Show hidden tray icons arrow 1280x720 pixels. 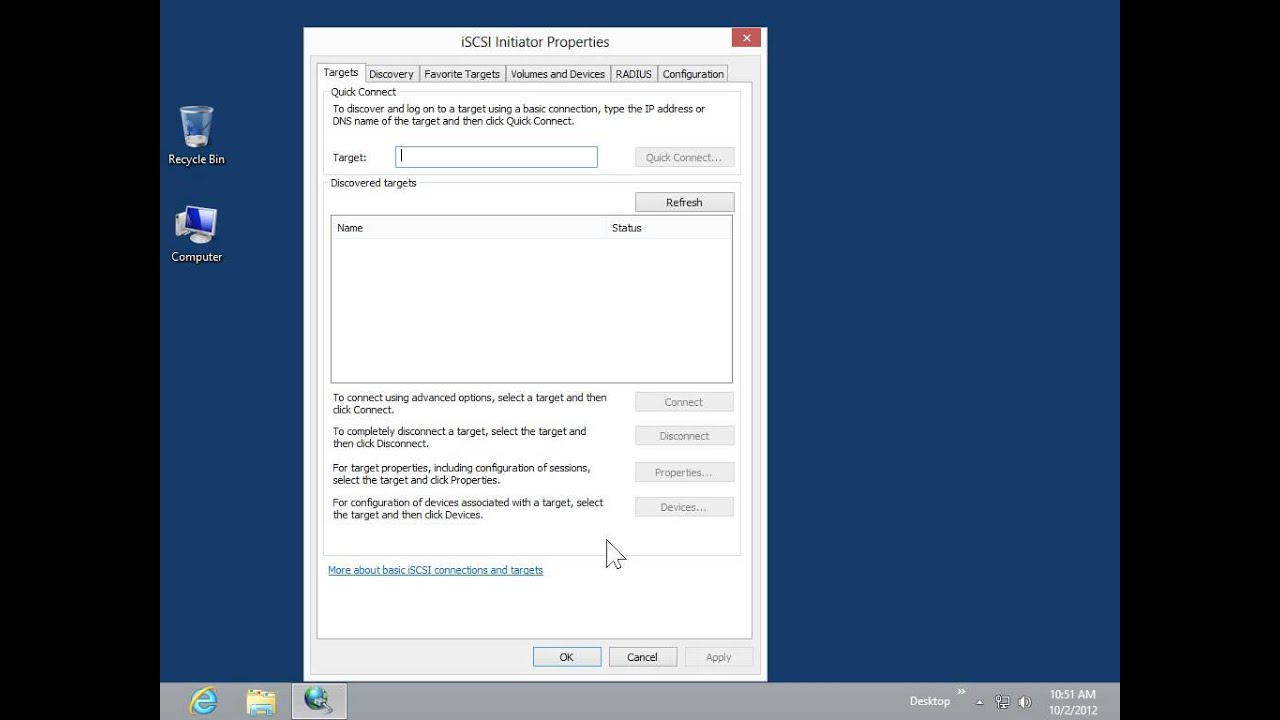coord(980,702)
